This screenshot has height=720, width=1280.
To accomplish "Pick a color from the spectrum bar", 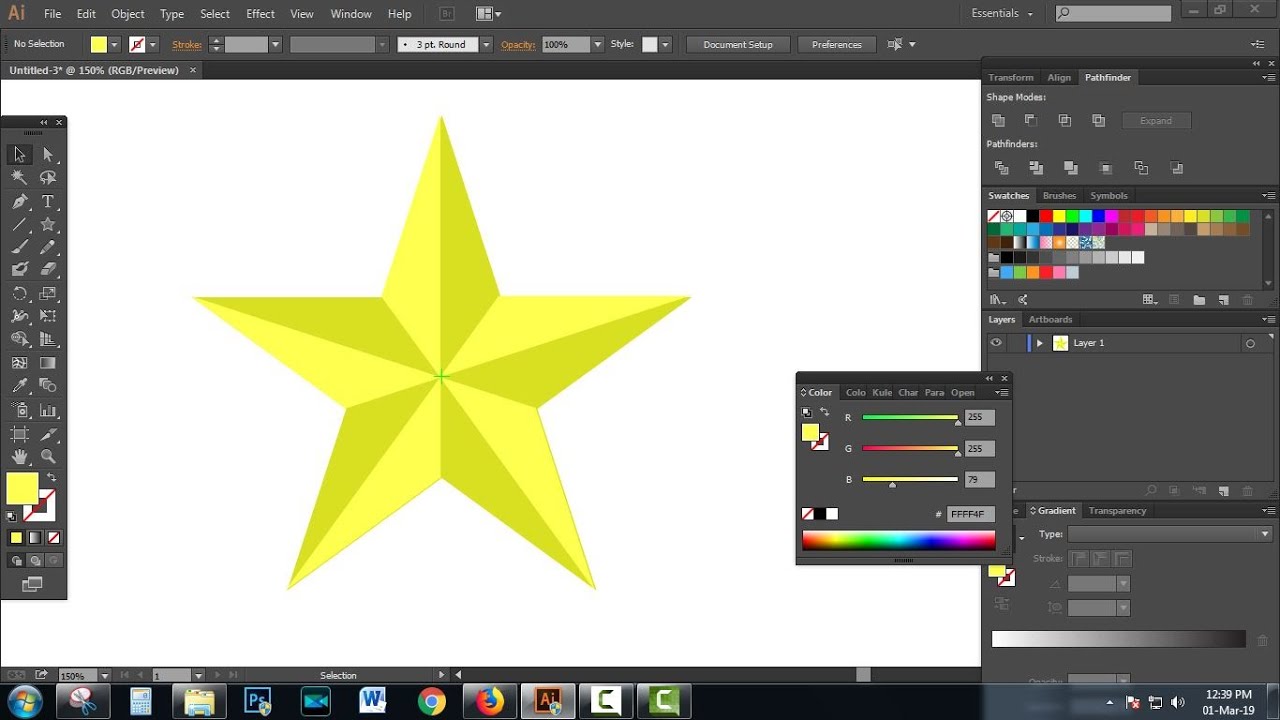I will tap(899, 540).
